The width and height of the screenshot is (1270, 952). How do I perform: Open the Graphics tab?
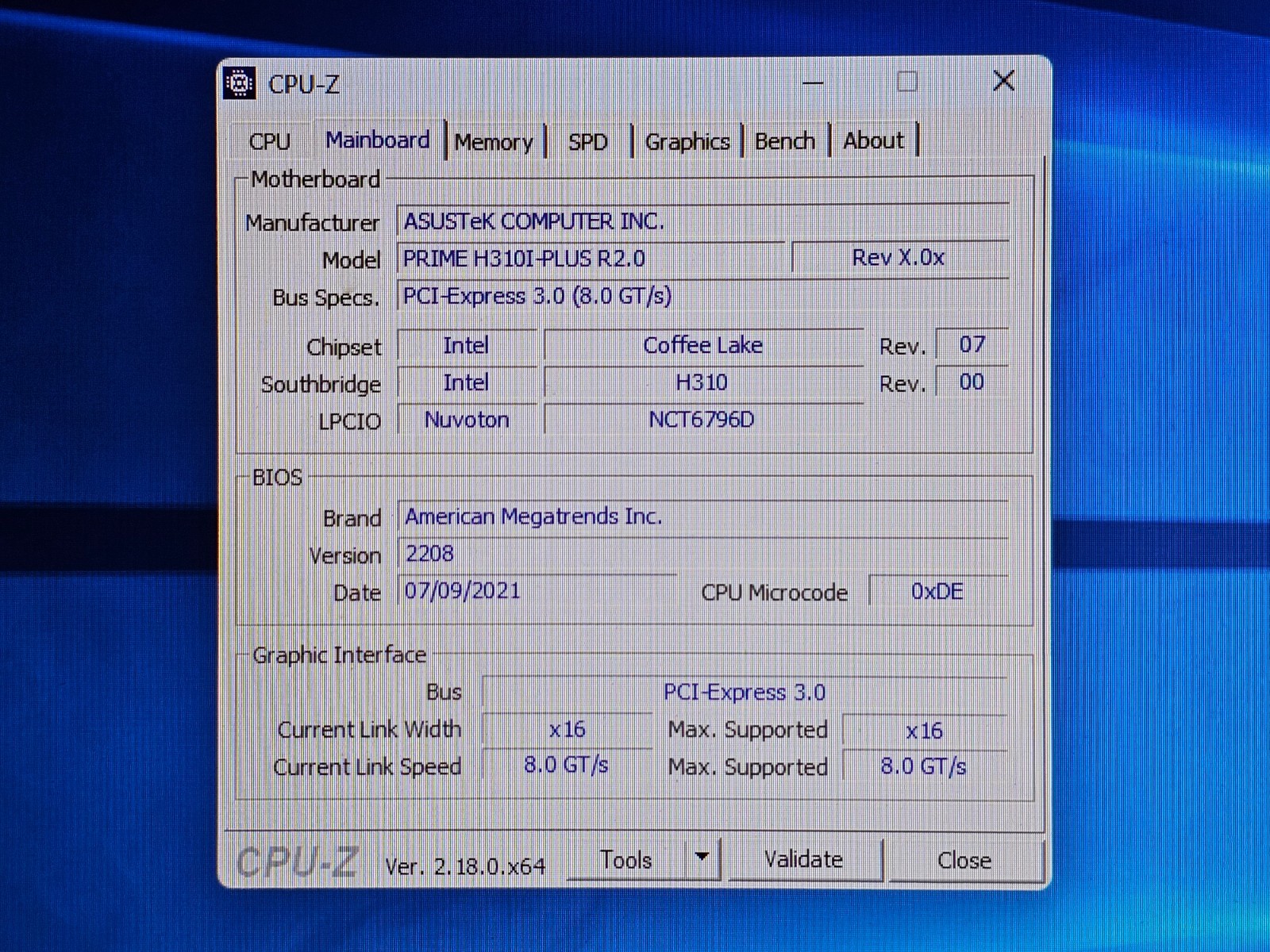pos(687,142)
